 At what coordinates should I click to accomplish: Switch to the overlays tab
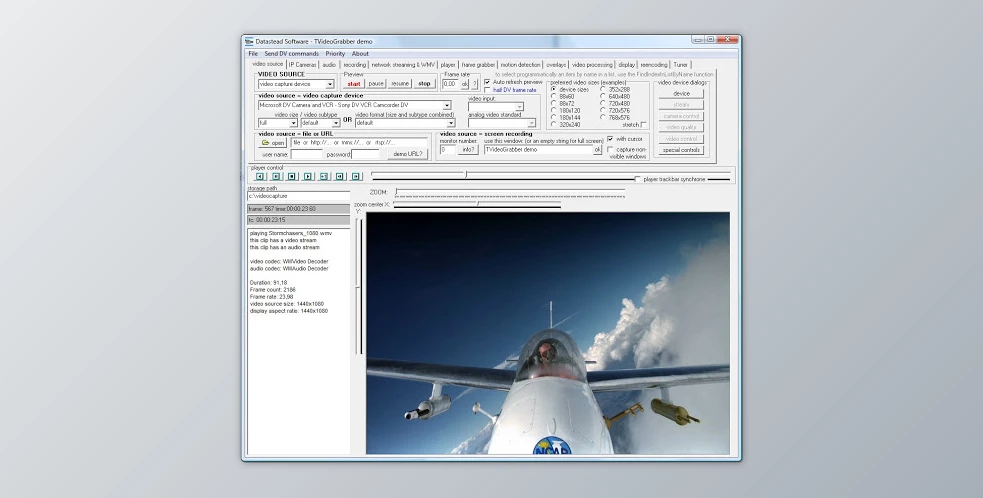(556, 65)
